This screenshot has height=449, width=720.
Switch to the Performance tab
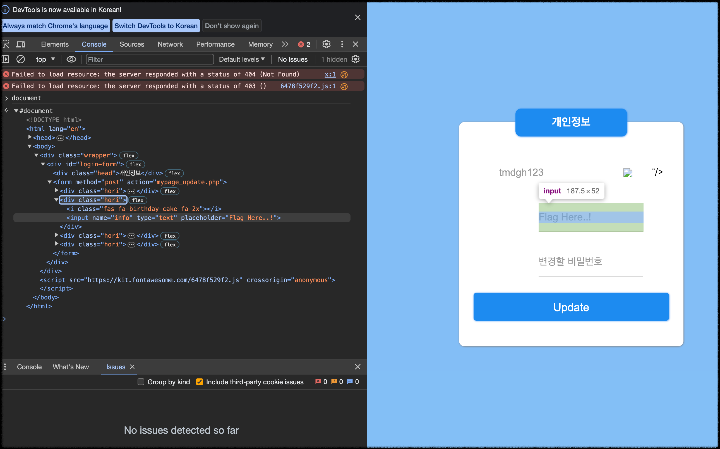coord(215,44)
